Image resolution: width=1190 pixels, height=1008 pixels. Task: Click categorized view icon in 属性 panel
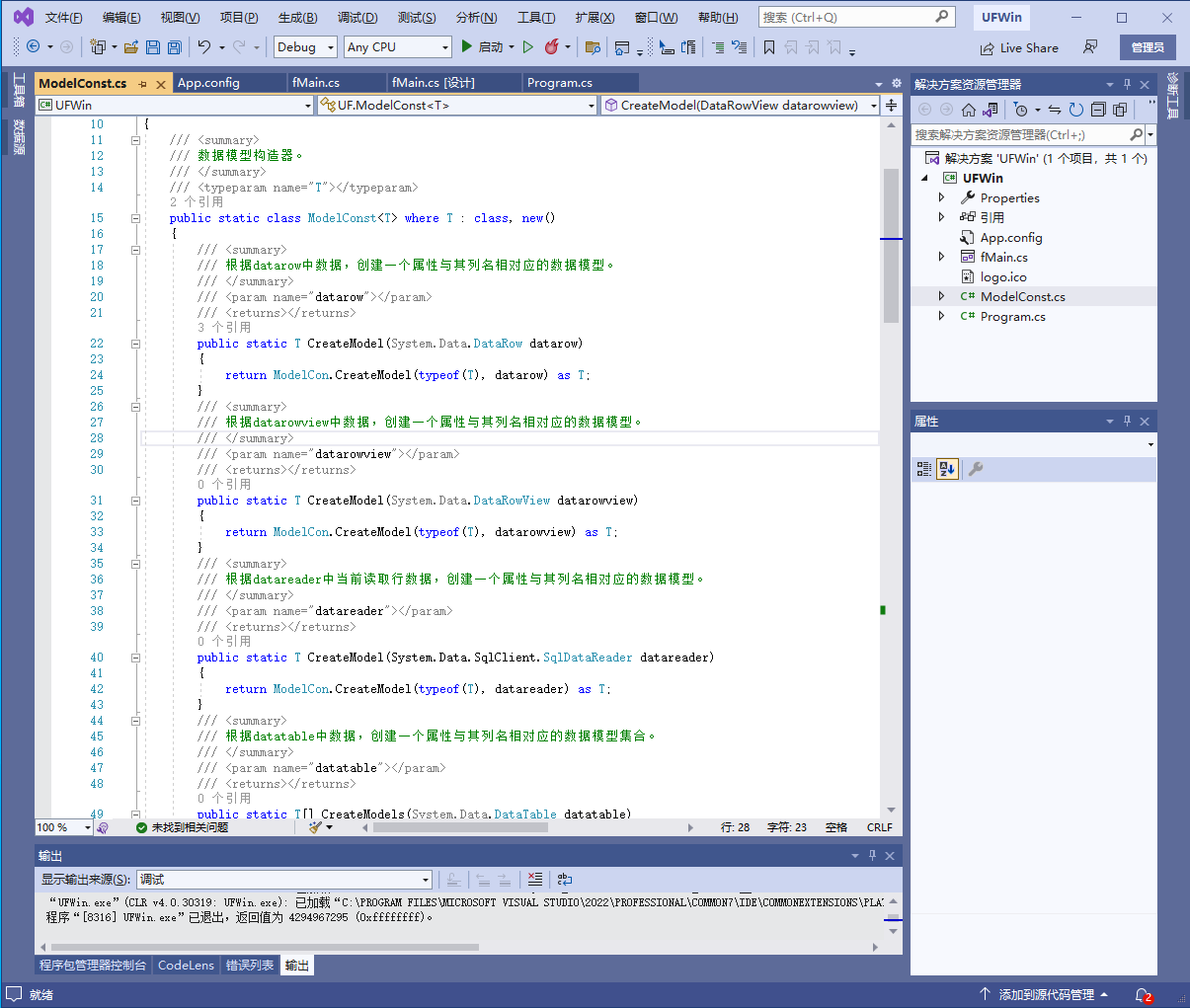click(924, 469)
